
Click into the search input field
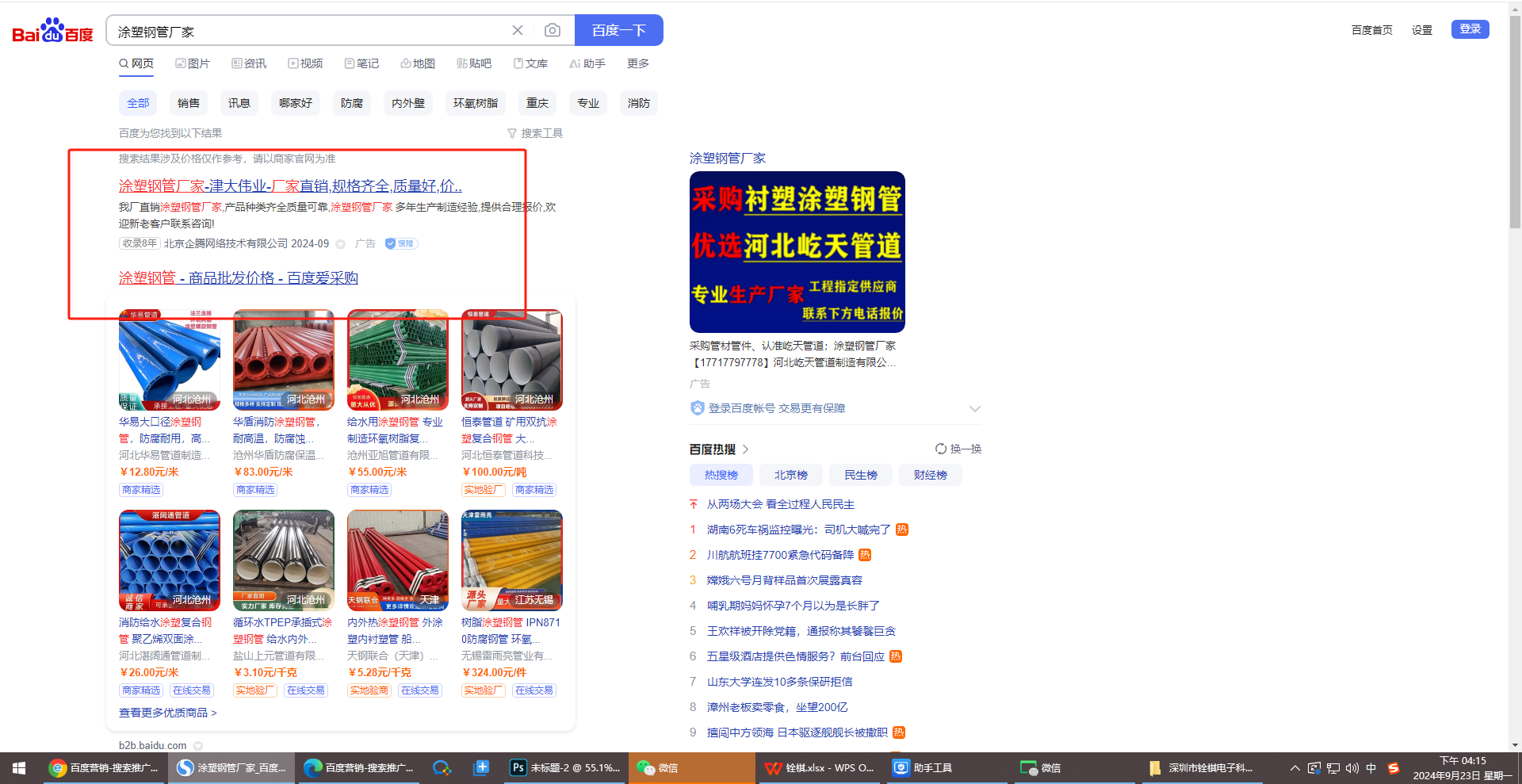click(x=309, y=31)
